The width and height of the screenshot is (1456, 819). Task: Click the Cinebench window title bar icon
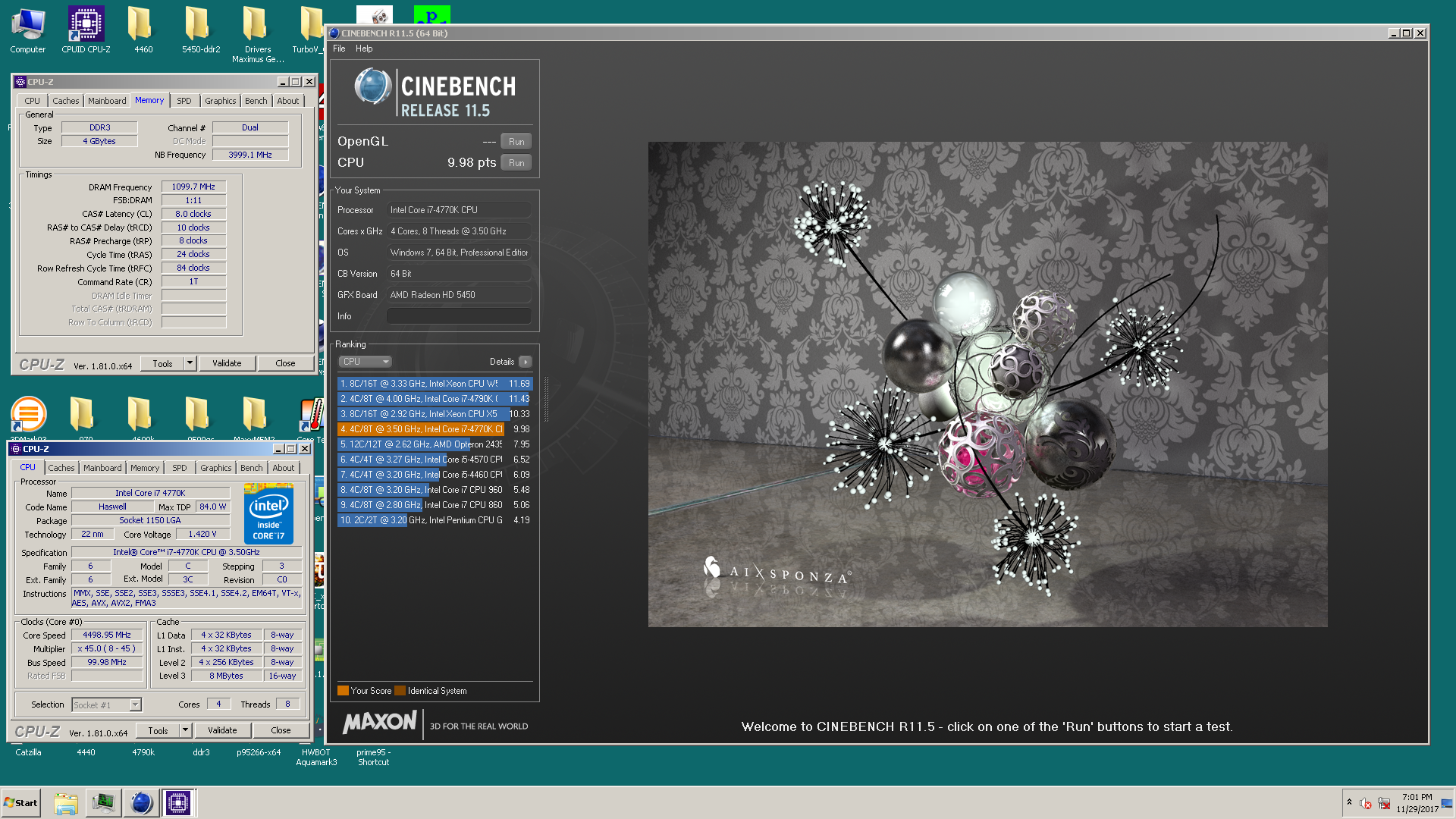[x=334, y=33]
